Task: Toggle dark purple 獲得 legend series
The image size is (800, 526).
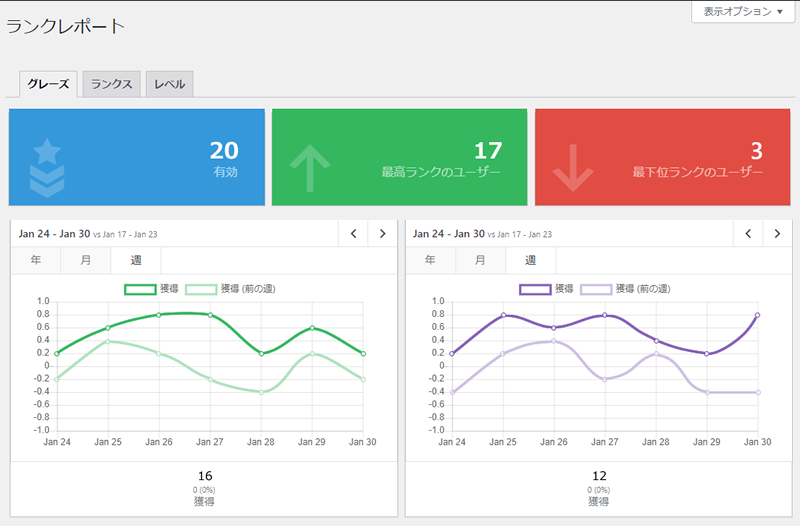Action: point(546,289)
